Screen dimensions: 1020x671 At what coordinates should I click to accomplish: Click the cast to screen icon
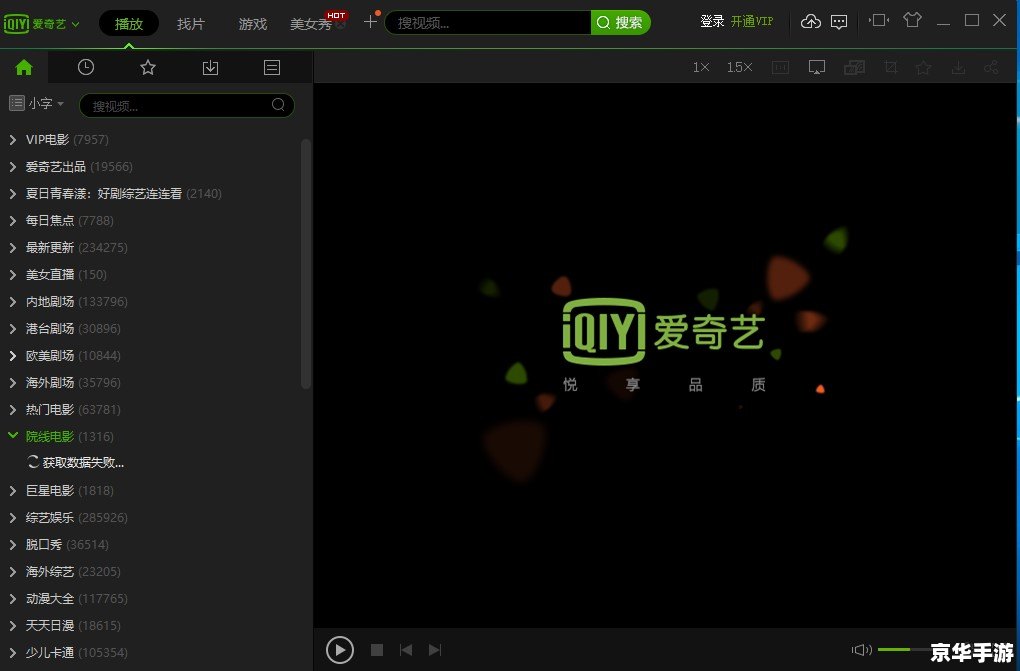[816, 67]
